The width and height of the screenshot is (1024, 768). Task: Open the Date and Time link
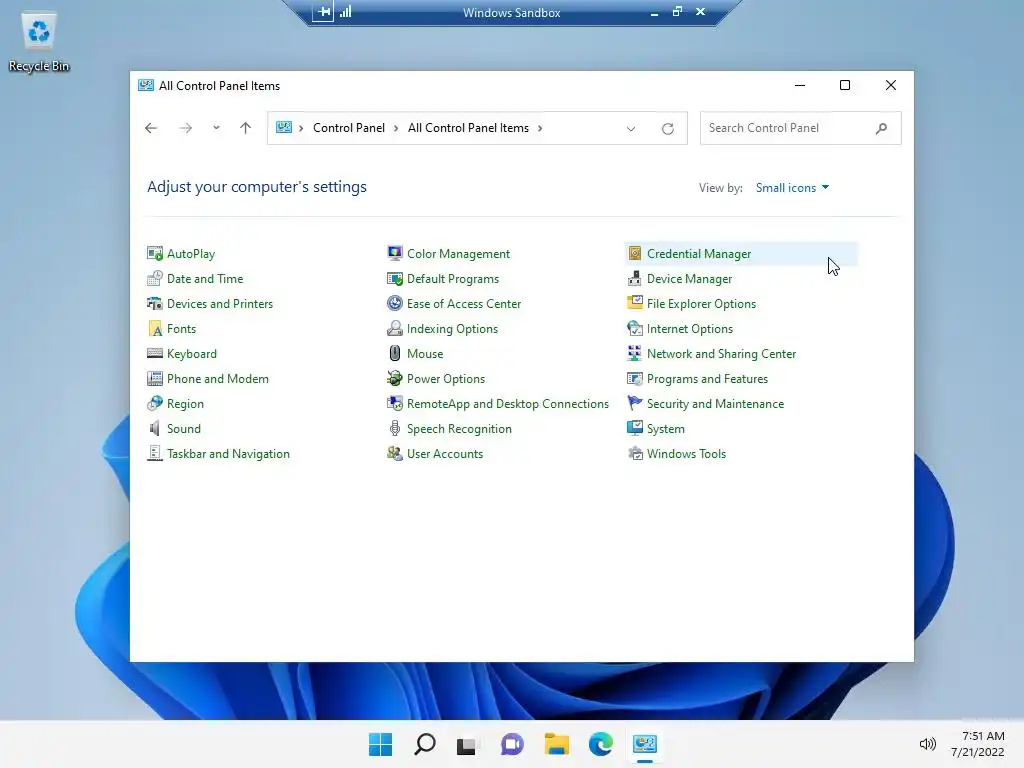pos(205,279)
